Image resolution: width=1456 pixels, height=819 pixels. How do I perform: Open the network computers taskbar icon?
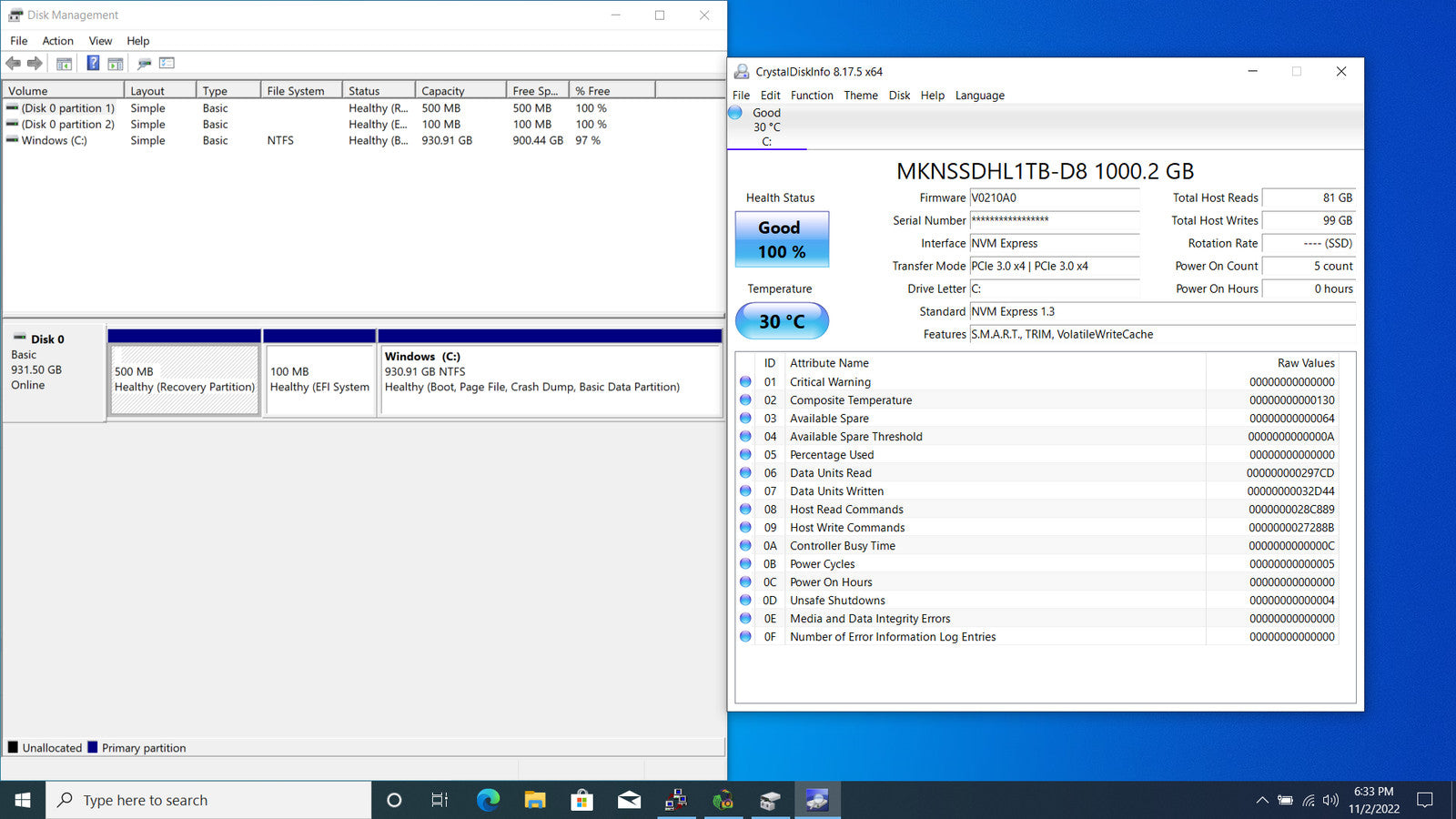(676, 800)
